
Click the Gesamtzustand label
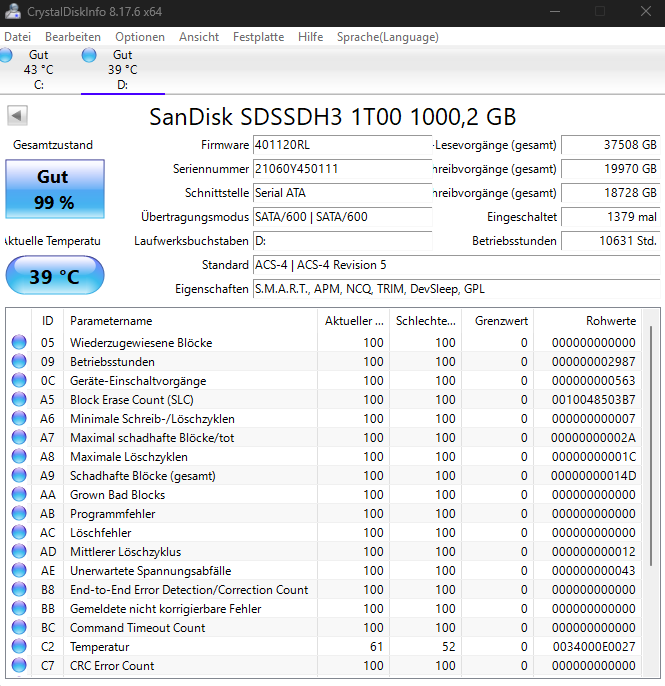point(53,145)
